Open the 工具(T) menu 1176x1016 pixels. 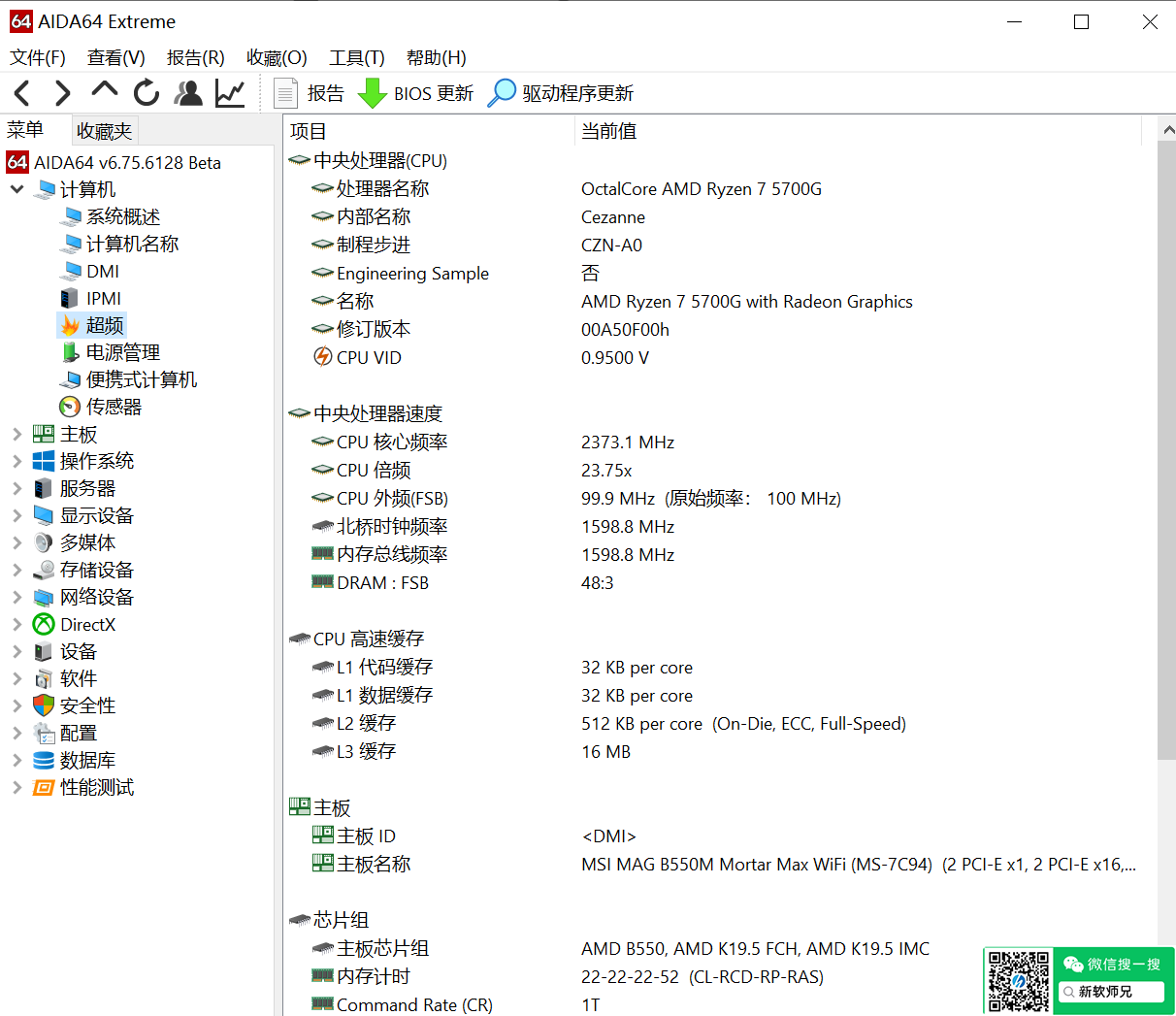click(x=356, y=58)
